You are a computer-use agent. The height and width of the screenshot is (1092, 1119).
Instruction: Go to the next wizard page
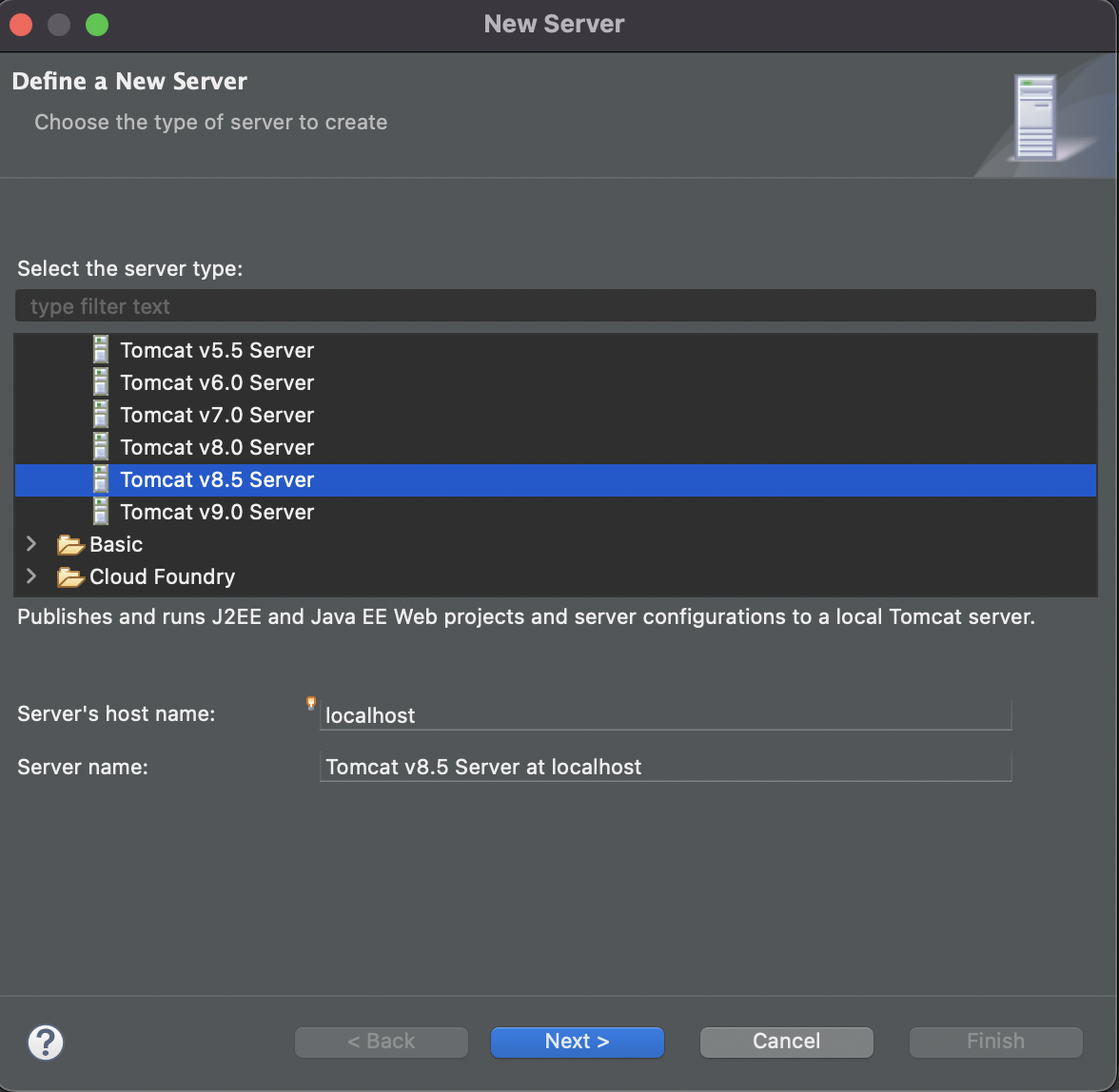578,1042
